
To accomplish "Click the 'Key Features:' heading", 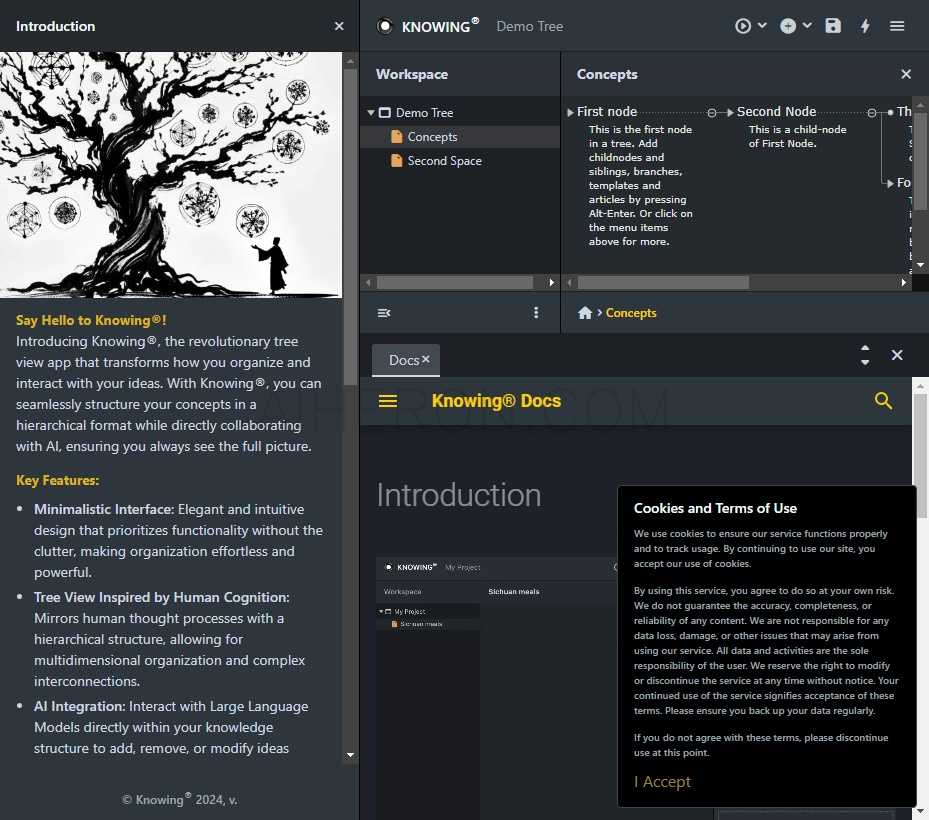I will (57, 481).
